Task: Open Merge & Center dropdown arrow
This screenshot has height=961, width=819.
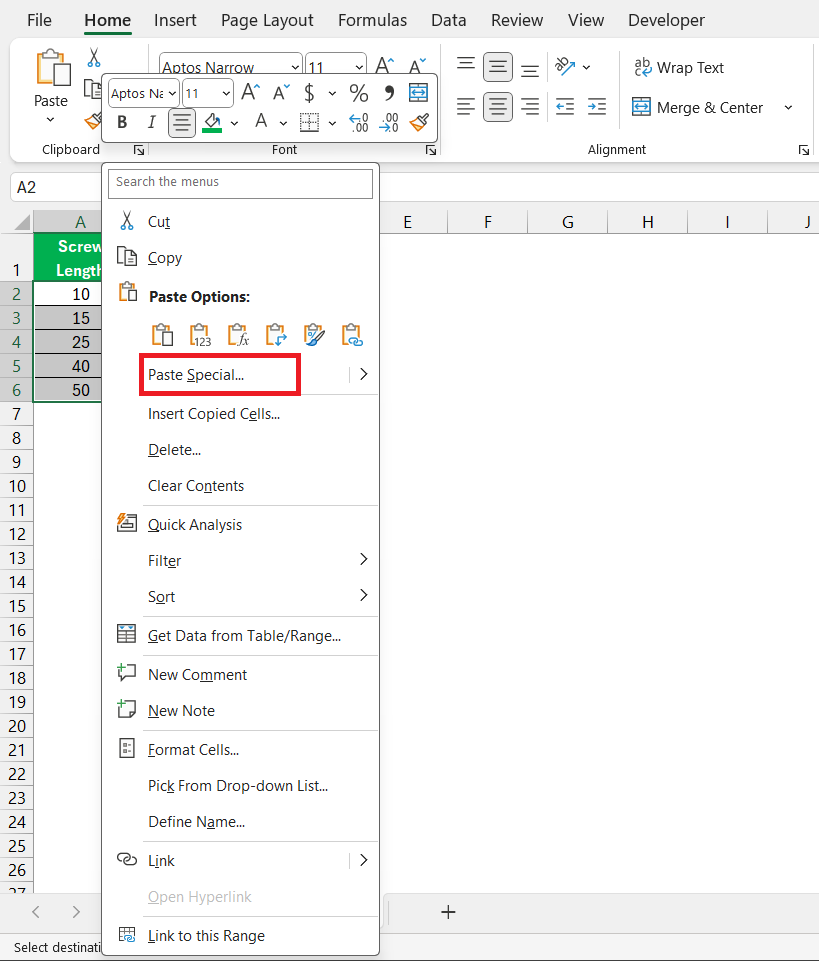Action: coord(788,108)
